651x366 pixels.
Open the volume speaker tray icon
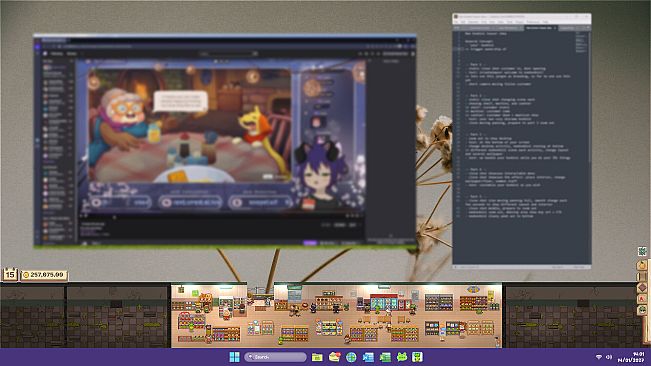click(609, 357)
